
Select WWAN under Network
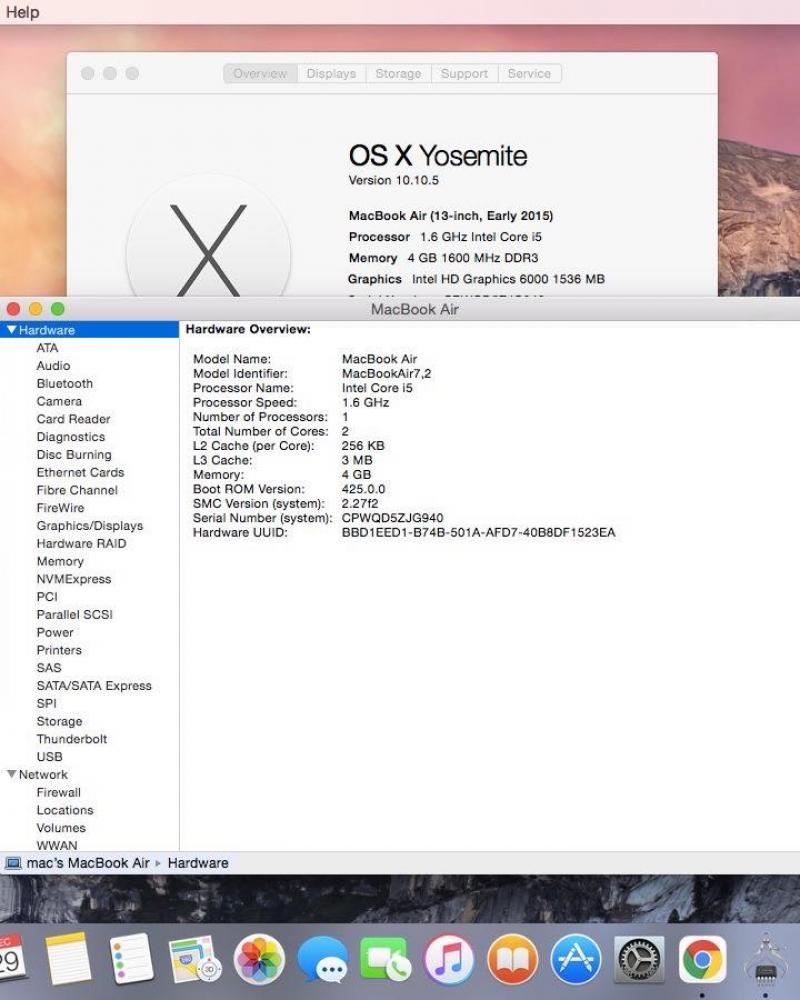tap(57, 845)
